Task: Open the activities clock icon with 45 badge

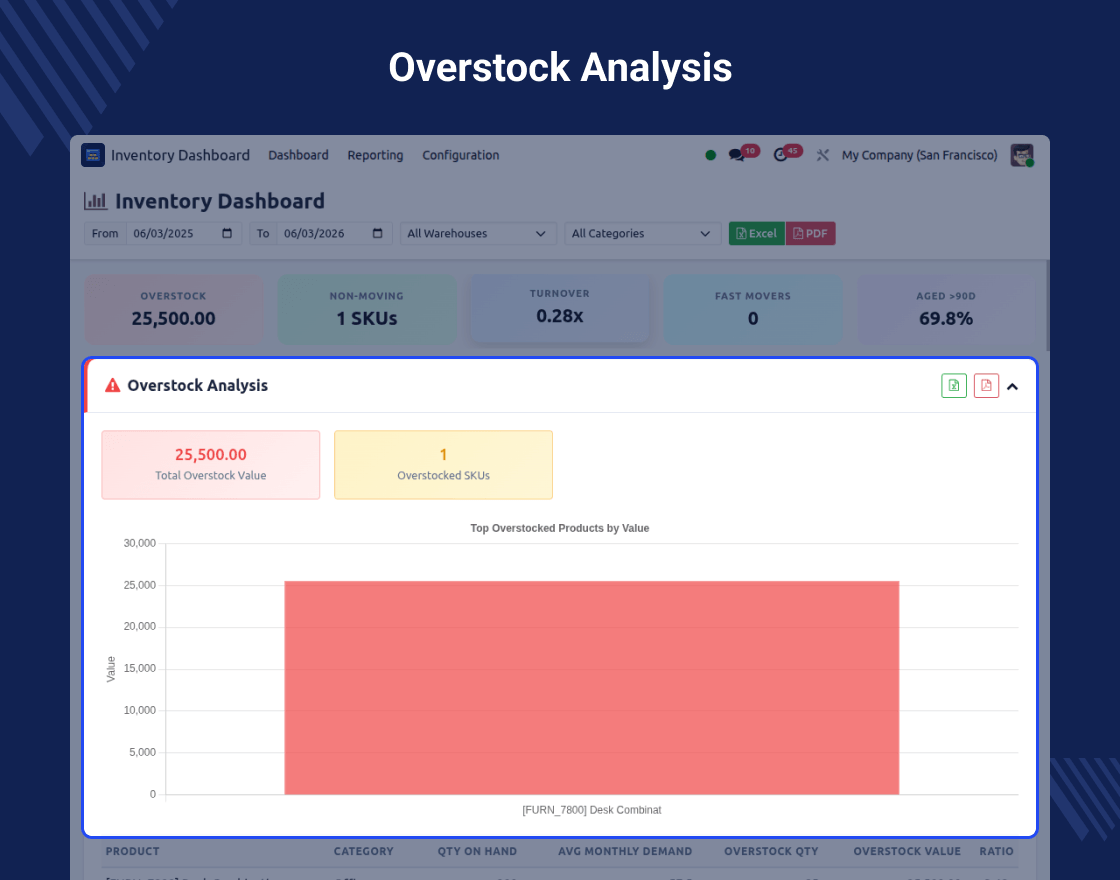Action: (781, 155)
